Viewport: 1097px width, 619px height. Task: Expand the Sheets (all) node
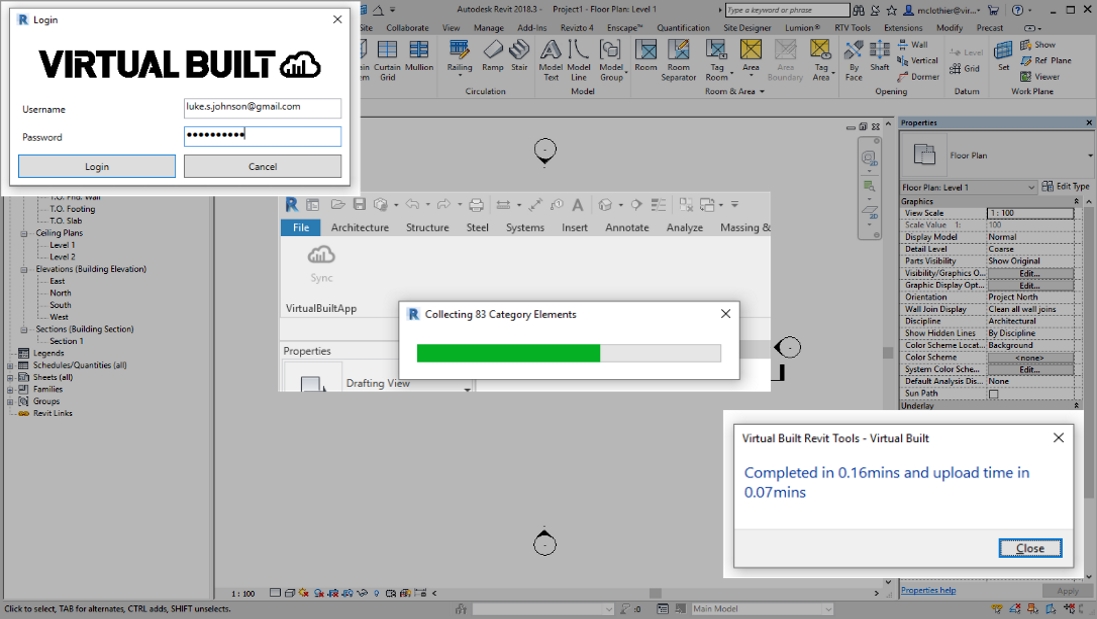10,378
